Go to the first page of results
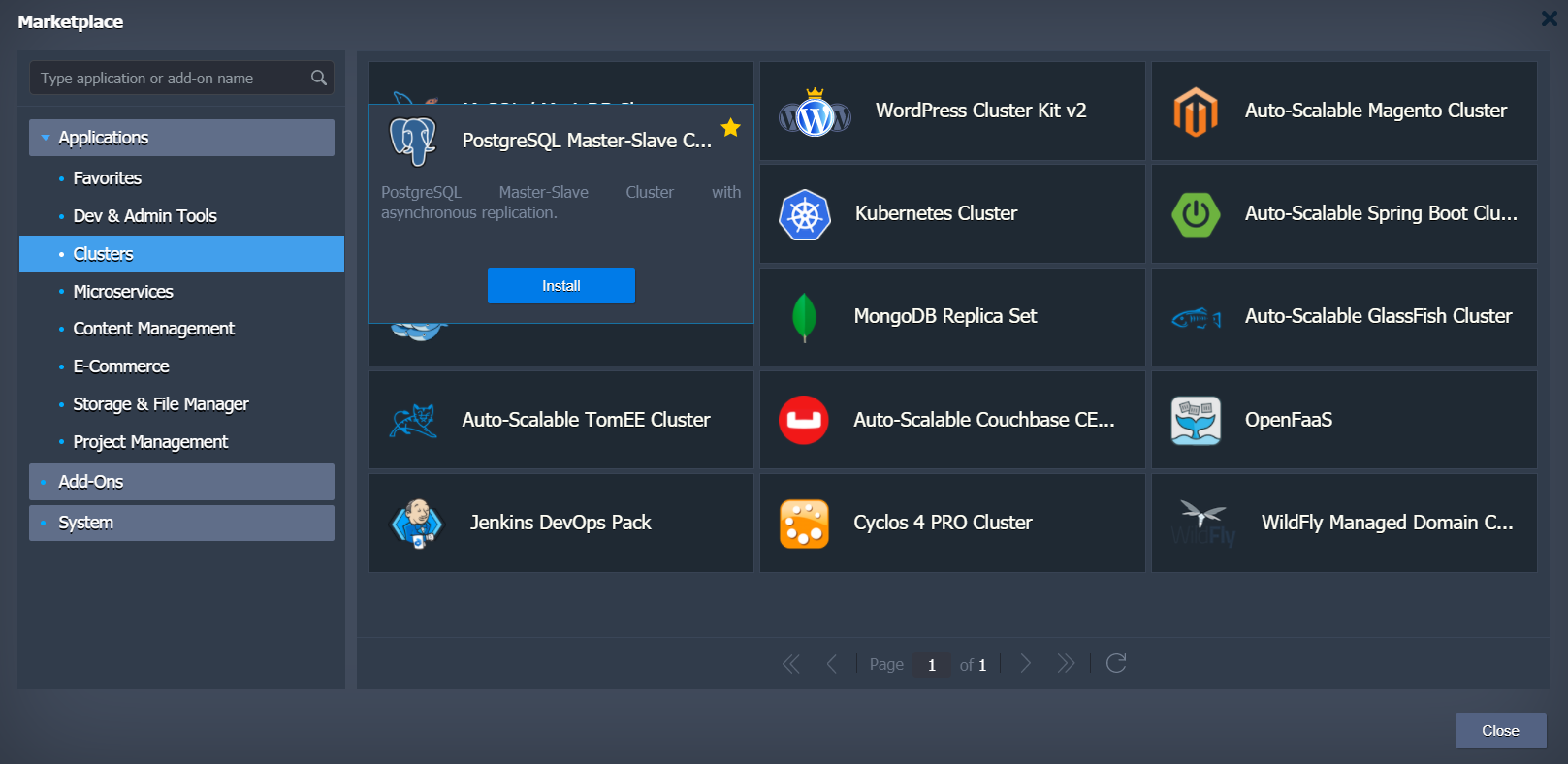Viewport: 1568px width, 764px height. tap(791, 664)
